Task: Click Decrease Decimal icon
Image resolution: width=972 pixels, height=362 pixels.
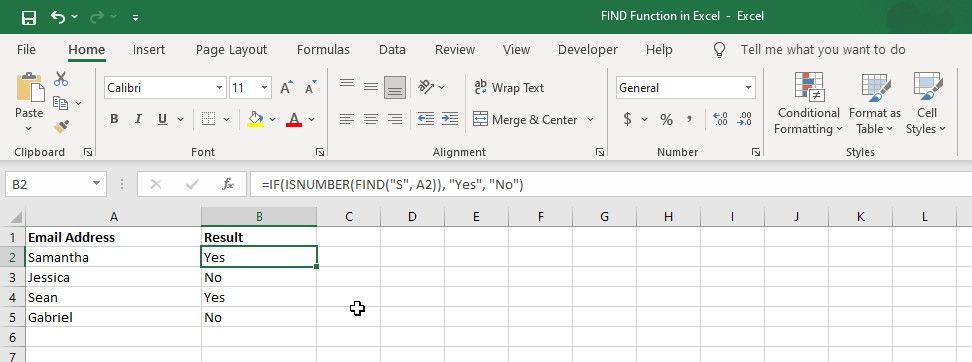Action: 744,119
